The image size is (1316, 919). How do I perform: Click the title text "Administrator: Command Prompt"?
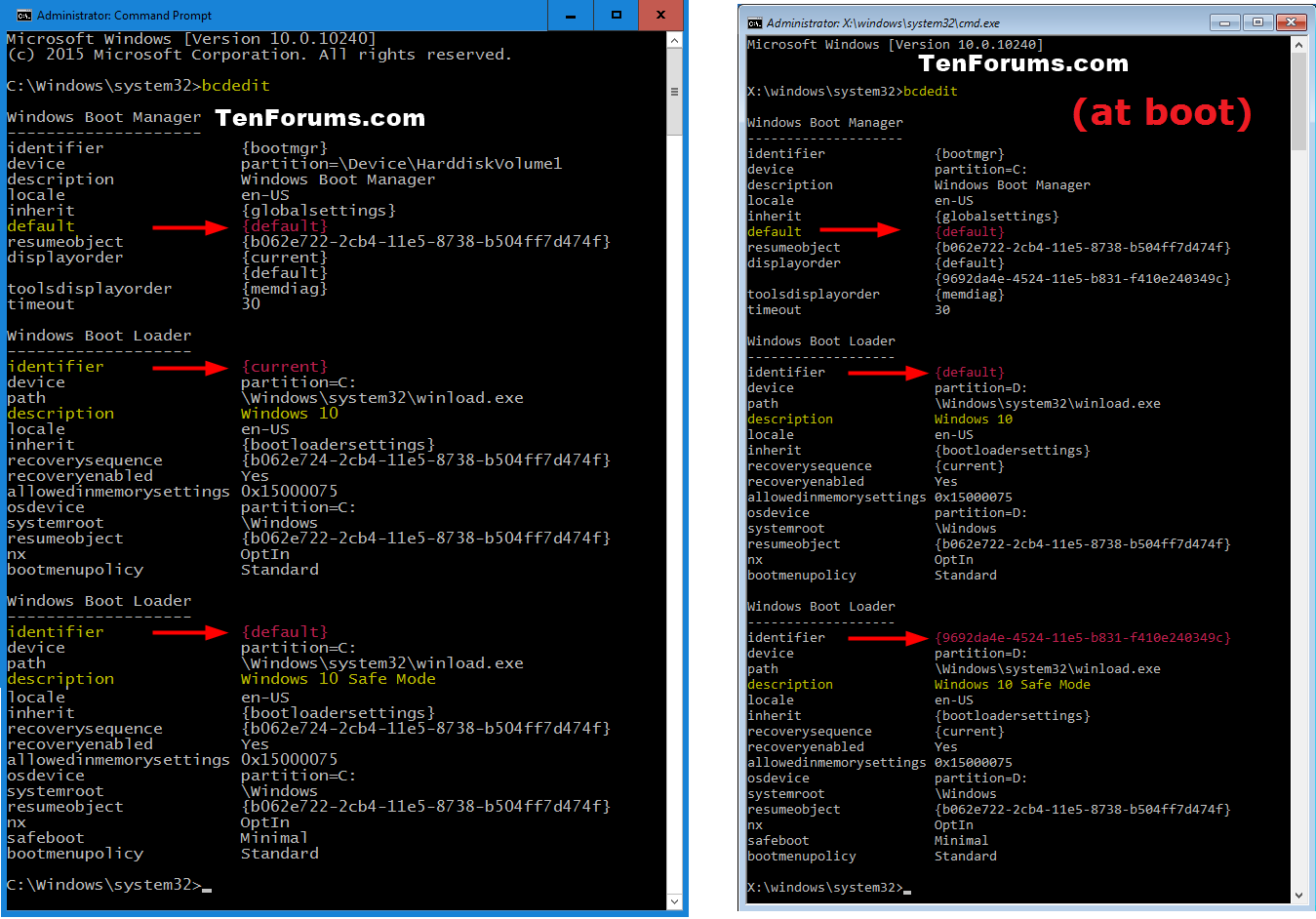[125, 15]
